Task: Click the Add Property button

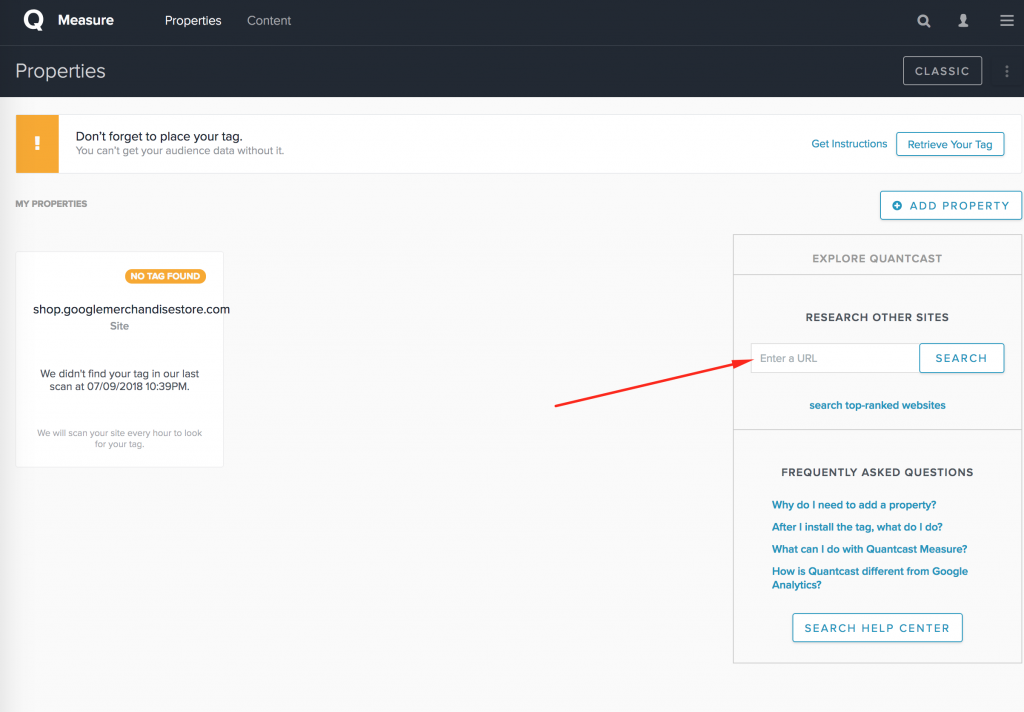Action: point(950,205)
